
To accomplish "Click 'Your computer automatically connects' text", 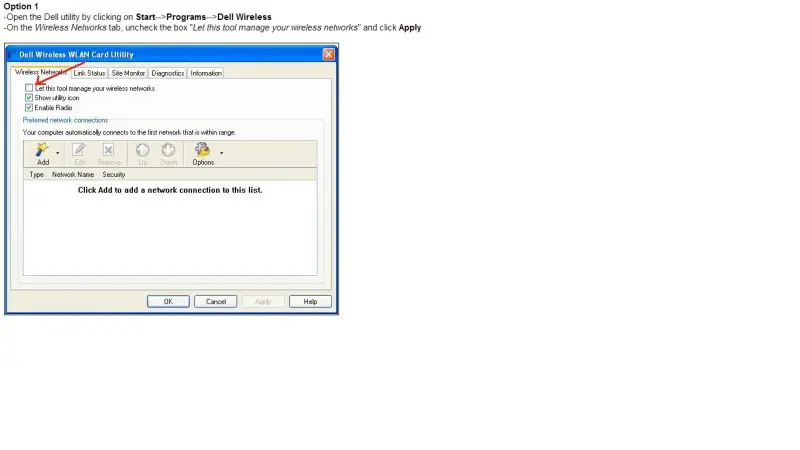I will [129, 132].
